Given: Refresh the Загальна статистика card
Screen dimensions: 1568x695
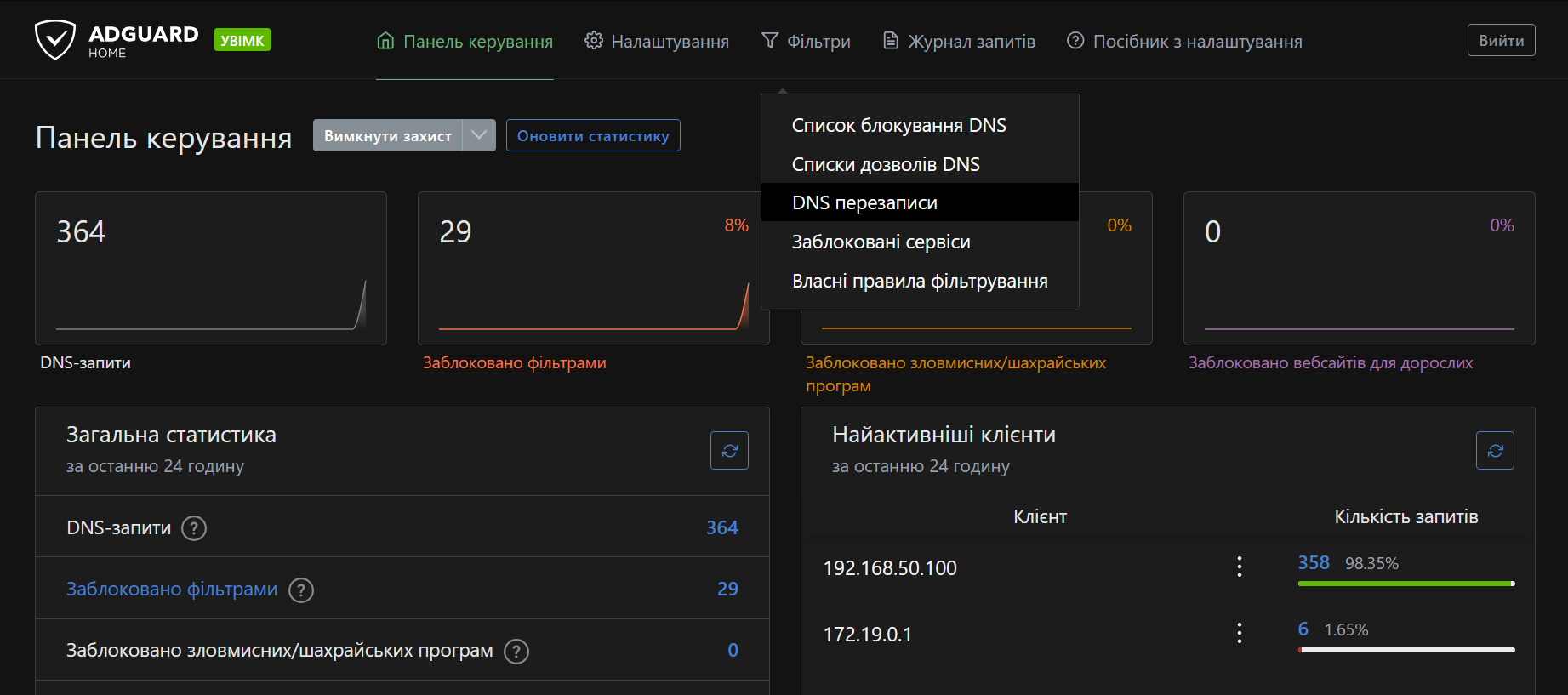Looking at the screenshot, I should click(x=729, y=451).
